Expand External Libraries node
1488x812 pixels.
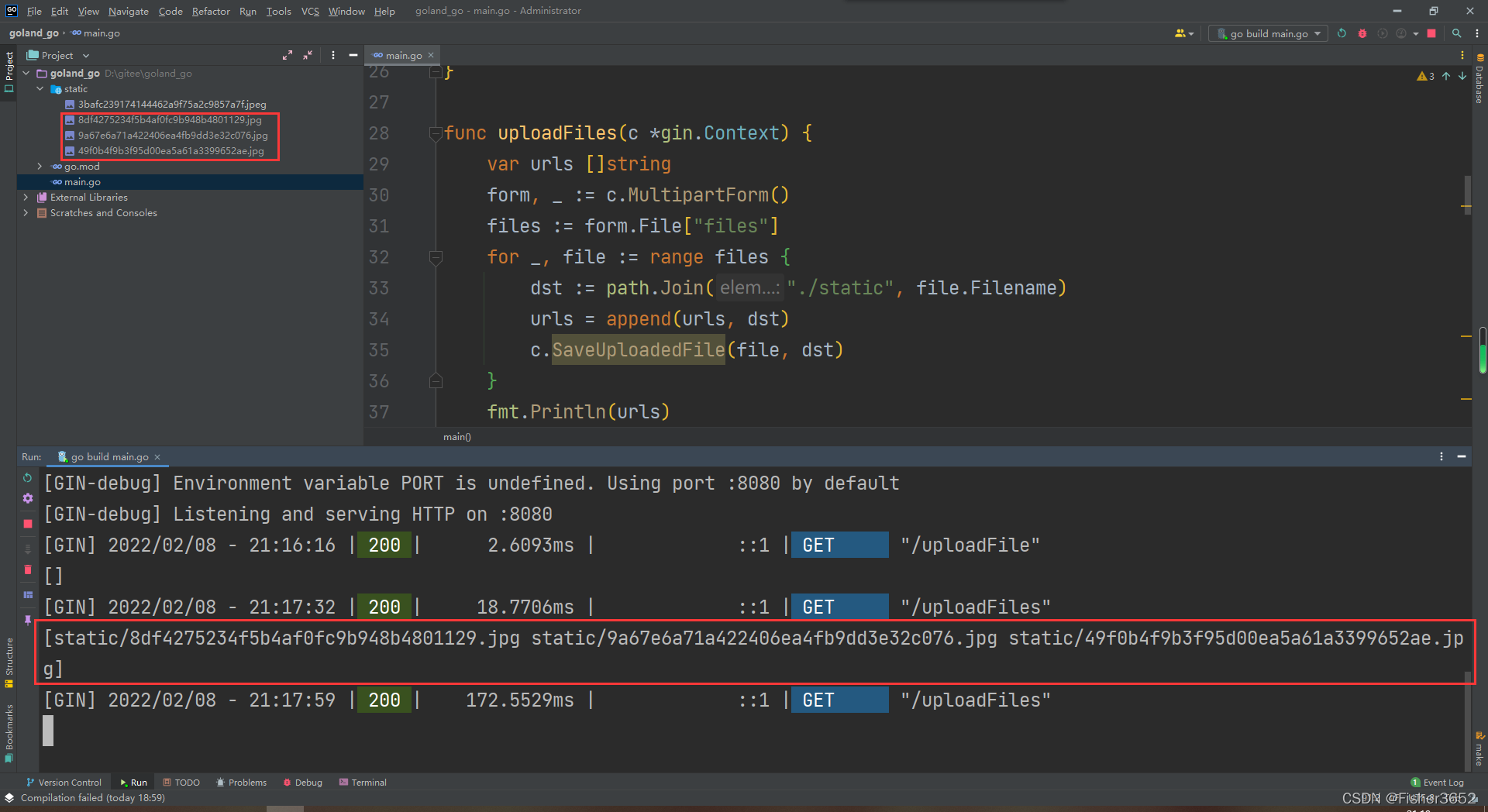(x=26, y=198)
